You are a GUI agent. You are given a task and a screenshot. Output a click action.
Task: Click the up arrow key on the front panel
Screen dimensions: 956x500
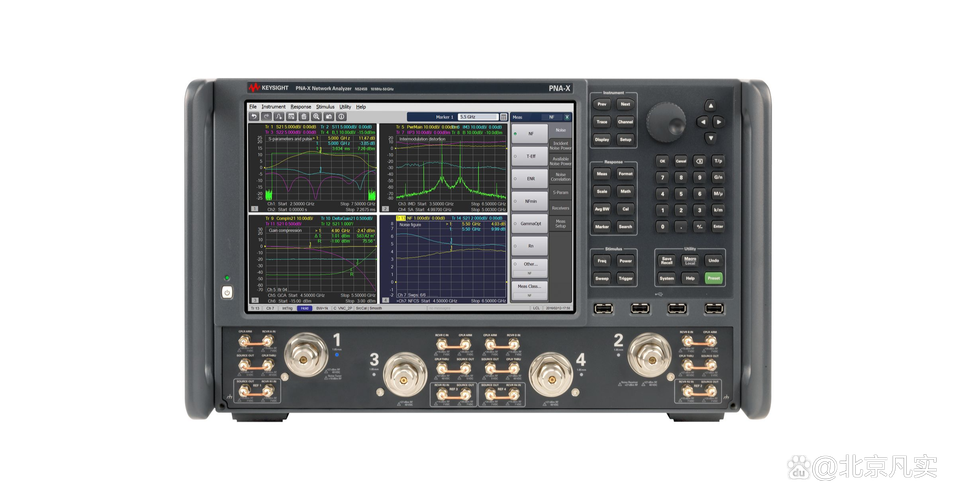tap(710, 105)
